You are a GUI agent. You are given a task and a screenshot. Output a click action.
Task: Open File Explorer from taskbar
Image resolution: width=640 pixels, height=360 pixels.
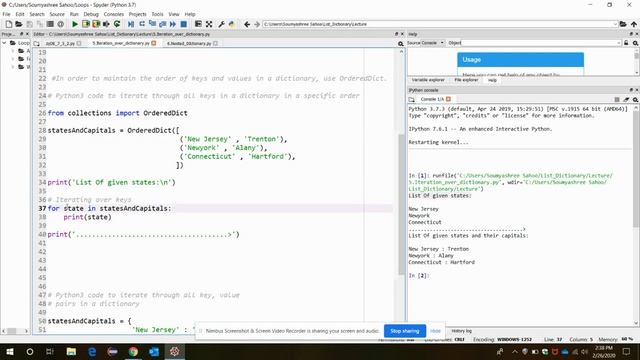(x=71, y=351)
